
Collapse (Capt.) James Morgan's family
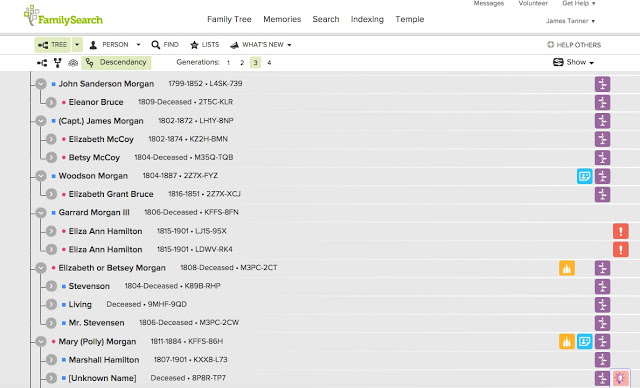(x=40, y=121)
